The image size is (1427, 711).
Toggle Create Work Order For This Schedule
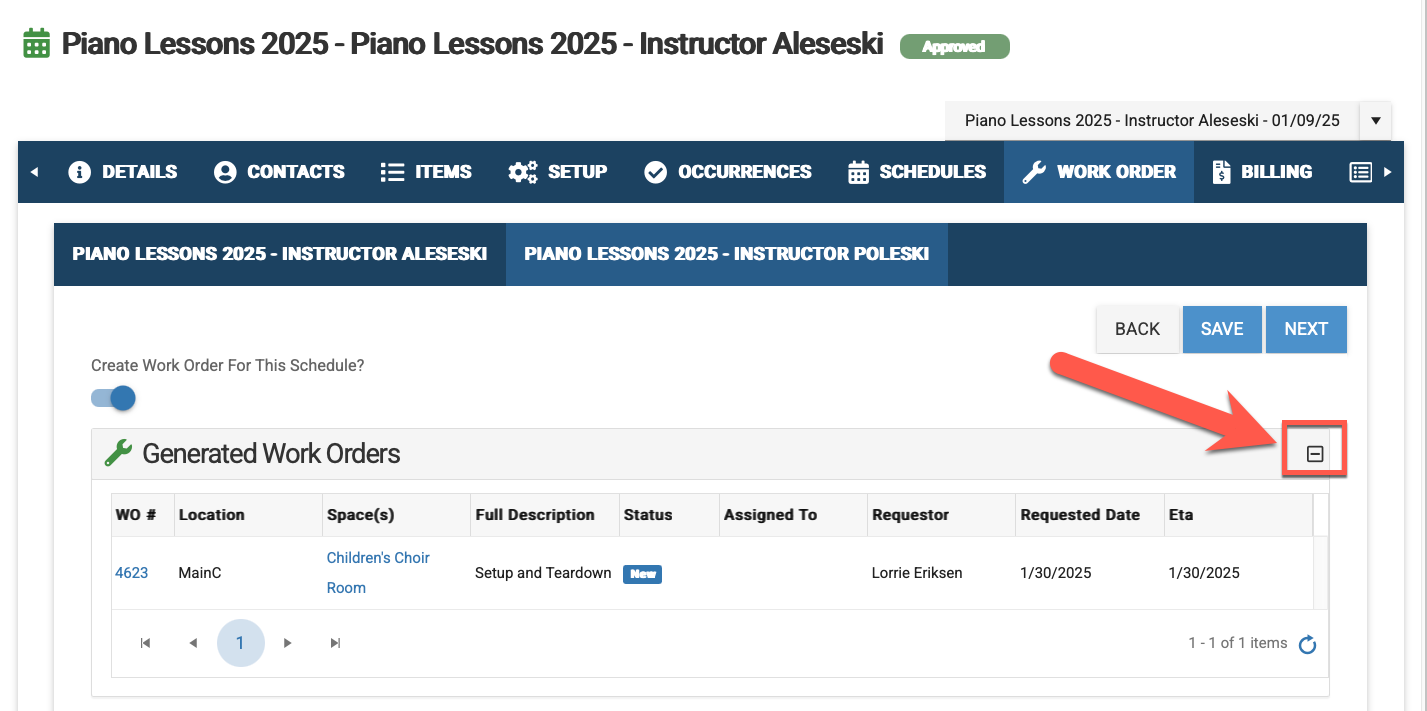pyautogui.click(x=114, y=398)
